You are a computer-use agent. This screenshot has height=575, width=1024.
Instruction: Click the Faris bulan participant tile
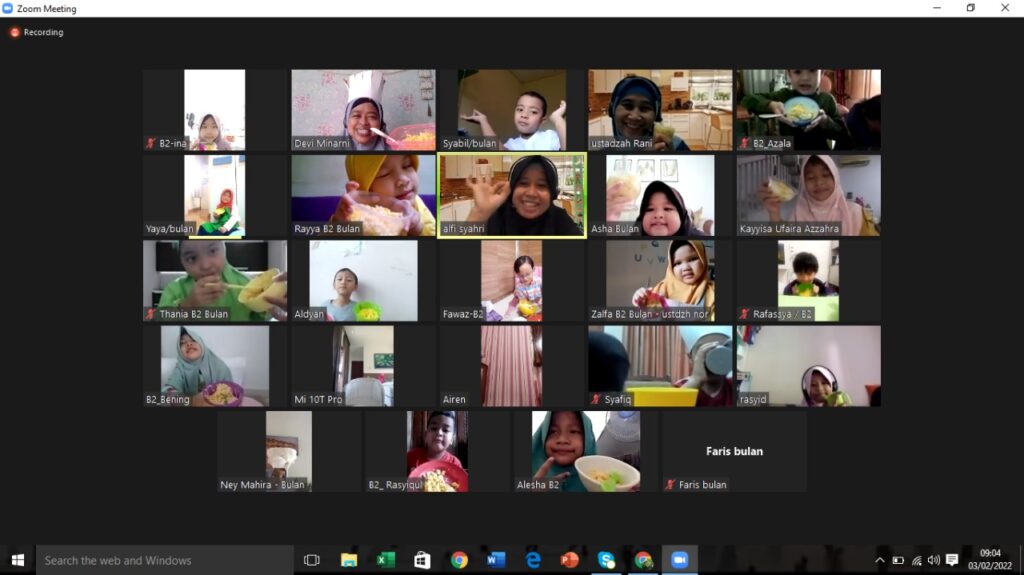pos(734,452)
